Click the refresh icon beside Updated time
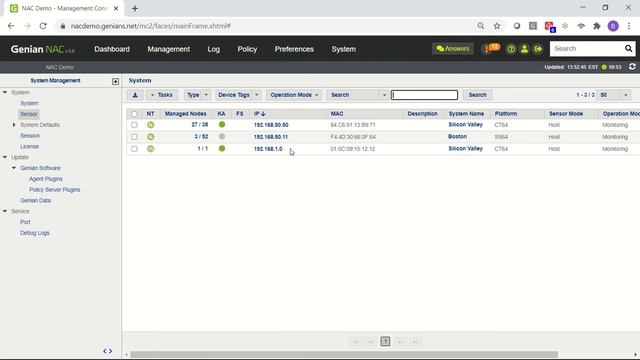Image resolution: width=640 pixels, height=360 pixels. (x=632, y=67)
